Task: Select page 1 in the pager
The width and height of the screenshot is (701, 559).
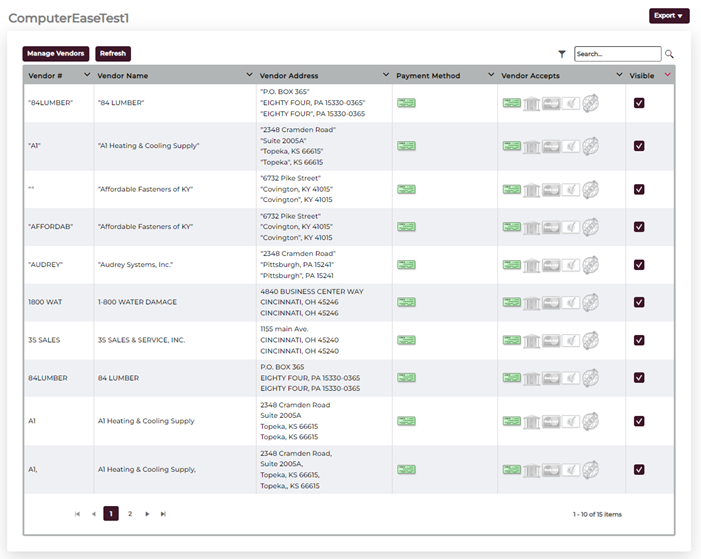Action: click(x=111, y=514)
